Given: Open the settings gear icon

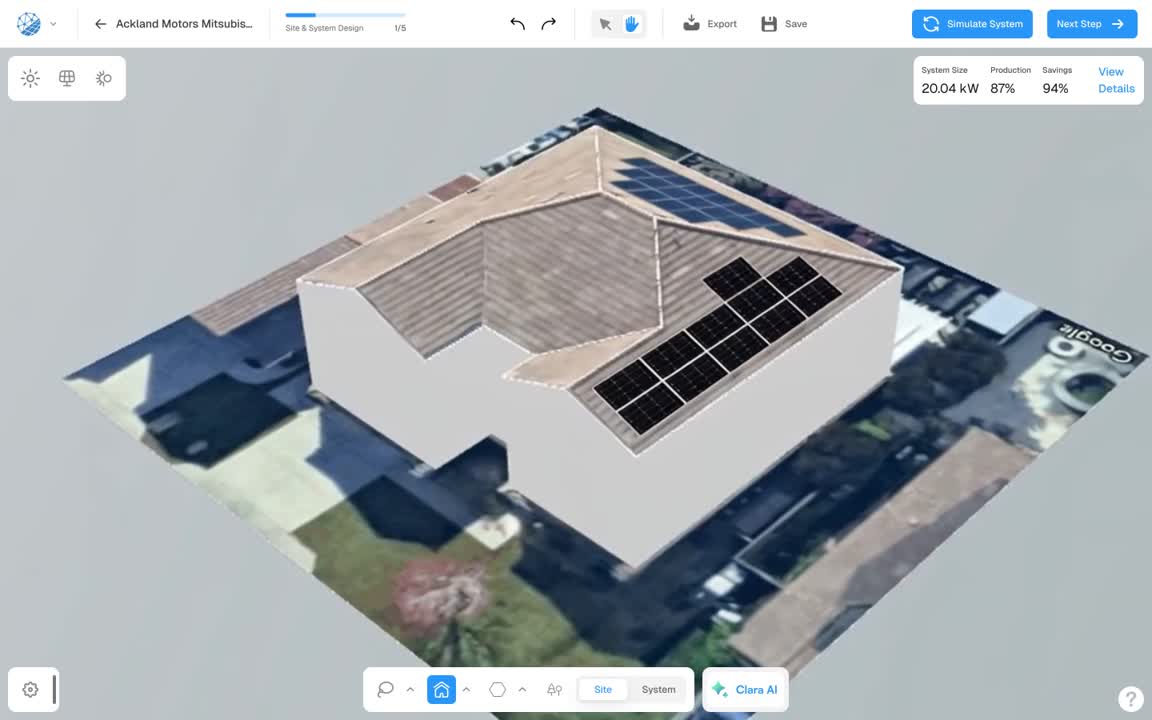Looking at the screenshot, I should point(30,690).
